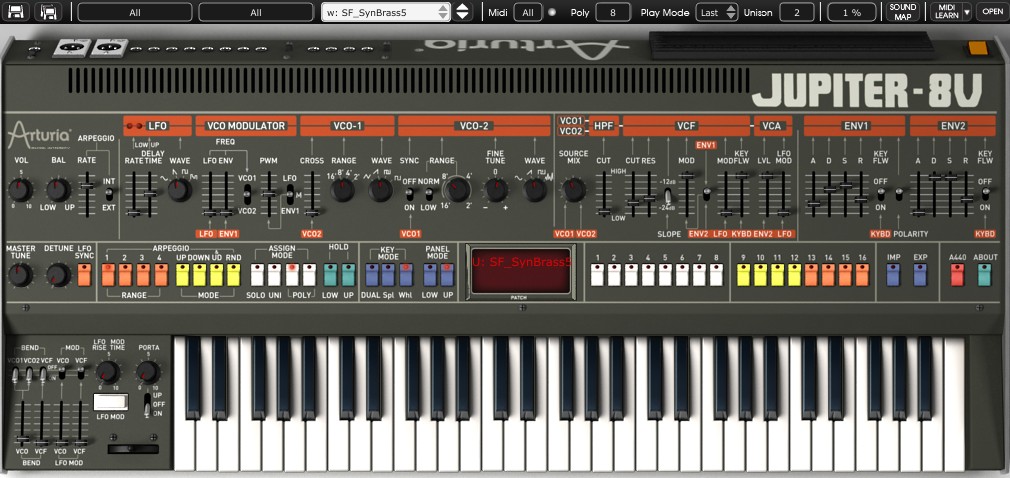This screenshot has height=478, width=1010.
Task: Toggle the VCF SLOPE -12dB/-24dB switch
Action: (668, 194)
